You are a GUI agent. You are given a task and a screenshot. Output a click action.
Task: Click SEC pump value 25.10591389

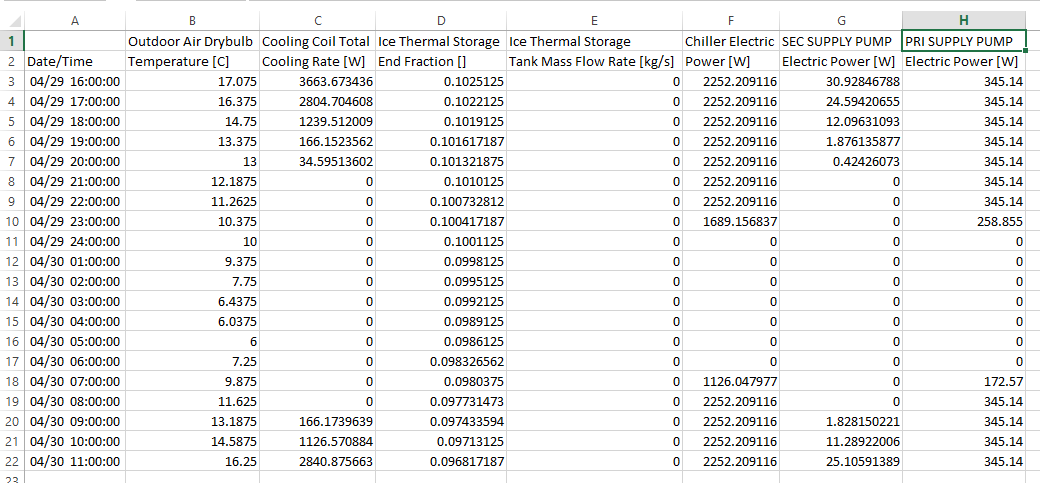click(x=841, y=461)
